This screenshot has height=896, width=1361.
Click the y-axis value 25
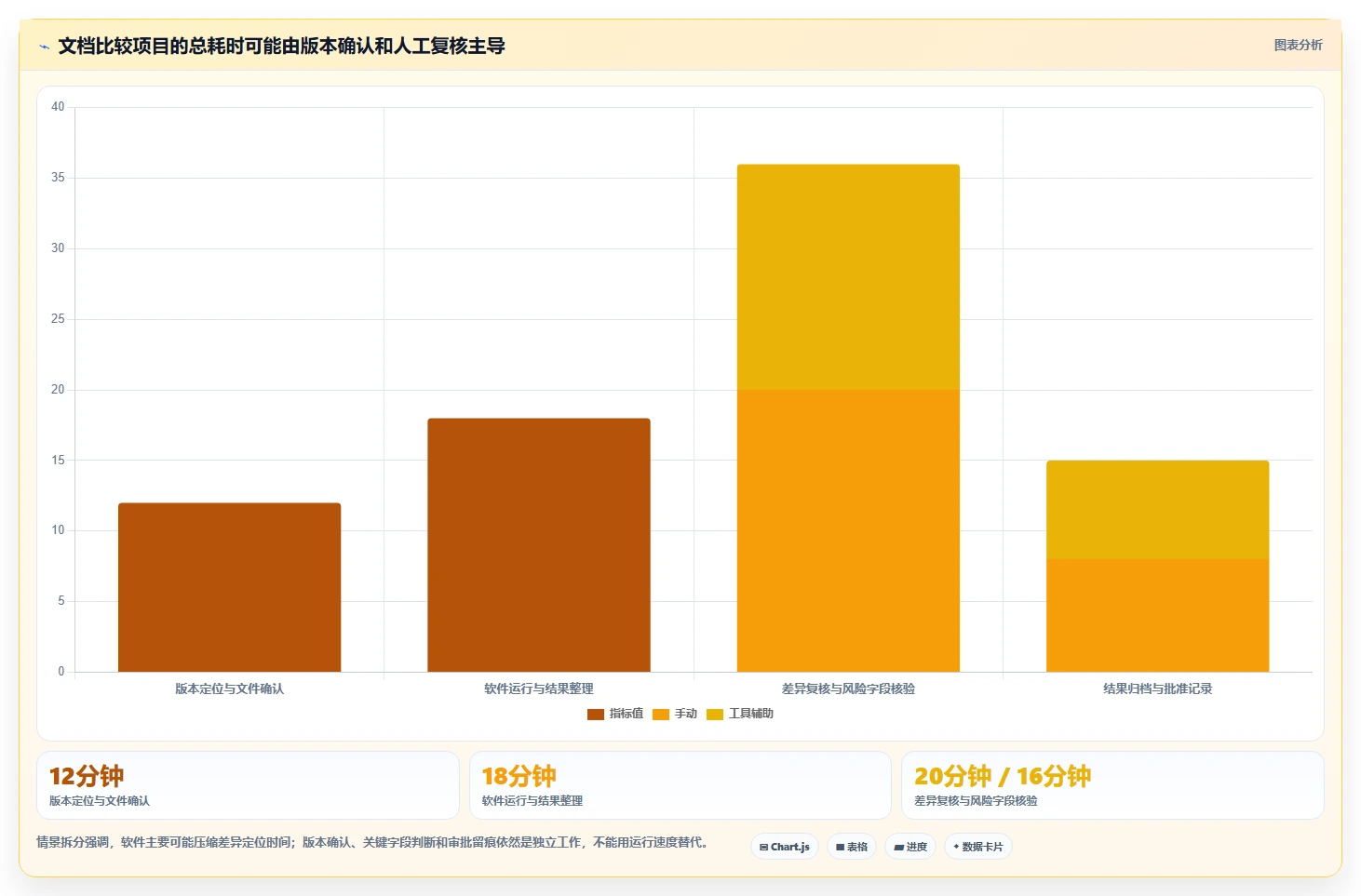pos(58,319)
